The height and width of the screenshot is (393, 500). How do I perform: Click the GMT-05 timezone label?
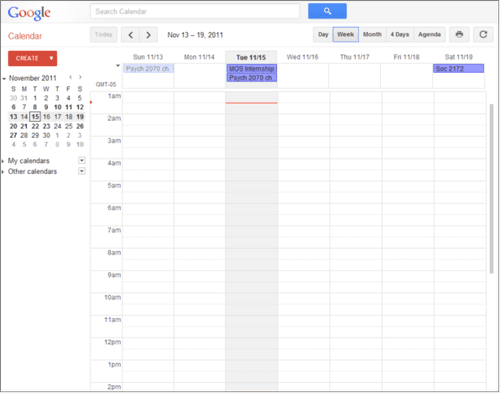point(106,84)
